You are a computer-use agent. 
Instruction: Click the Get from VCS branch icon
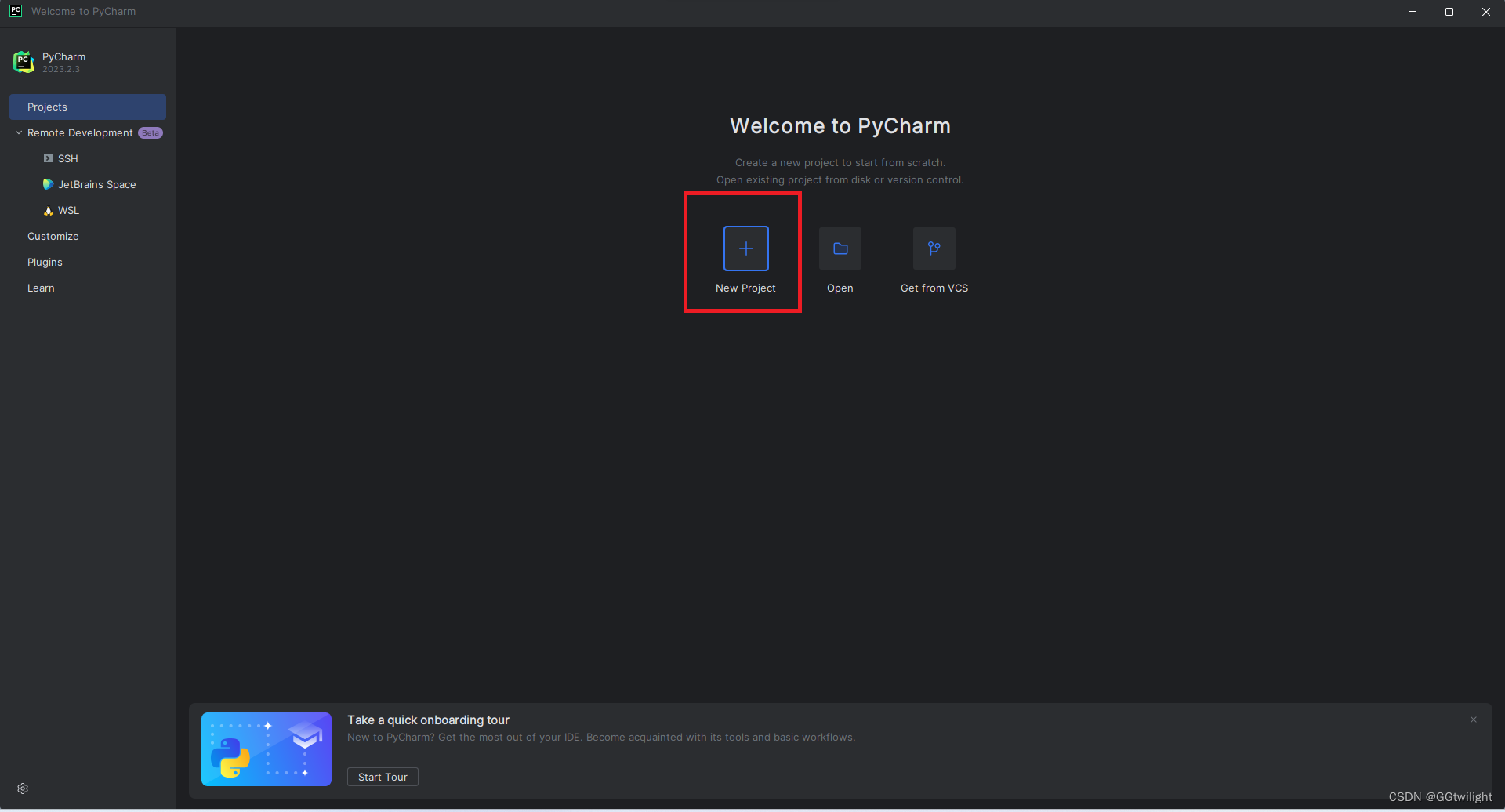[934, 248]
